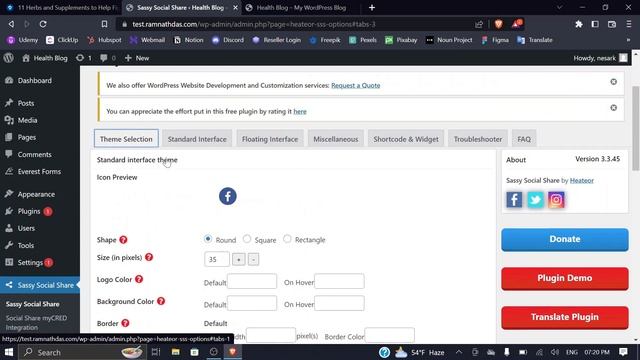Select the Rectangle shape option
This screenshot has width=640, height=360.
pyautogui.click(x=287, y=239)
